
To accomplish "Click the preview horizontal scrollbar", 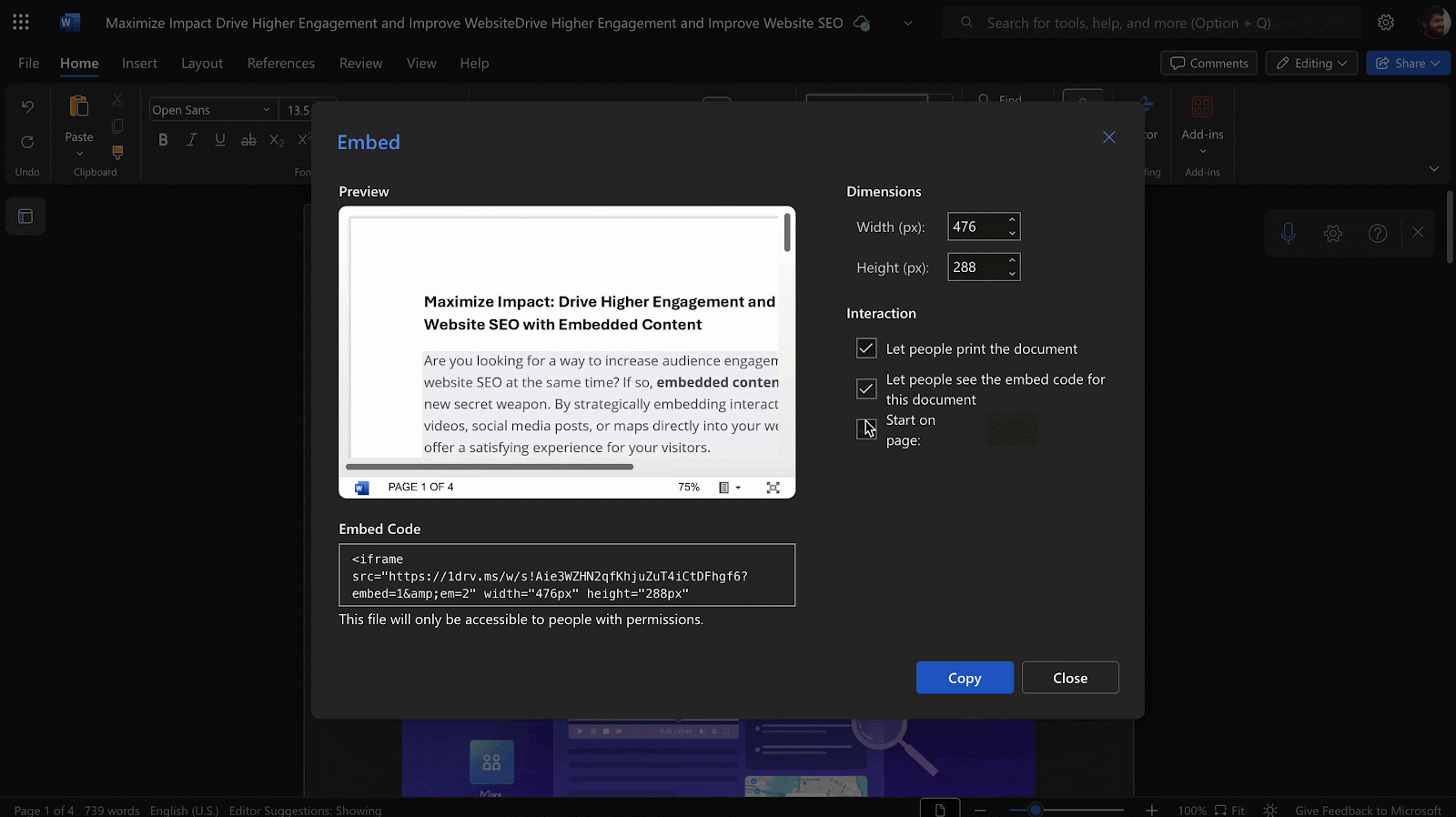I will click(490, 467).
